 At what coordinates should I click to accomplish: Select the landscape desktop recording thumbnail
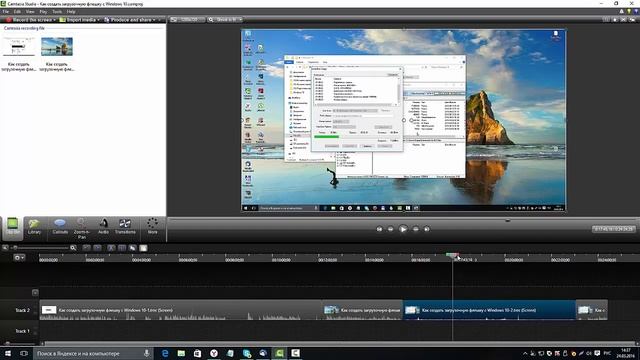click(57, 47)
